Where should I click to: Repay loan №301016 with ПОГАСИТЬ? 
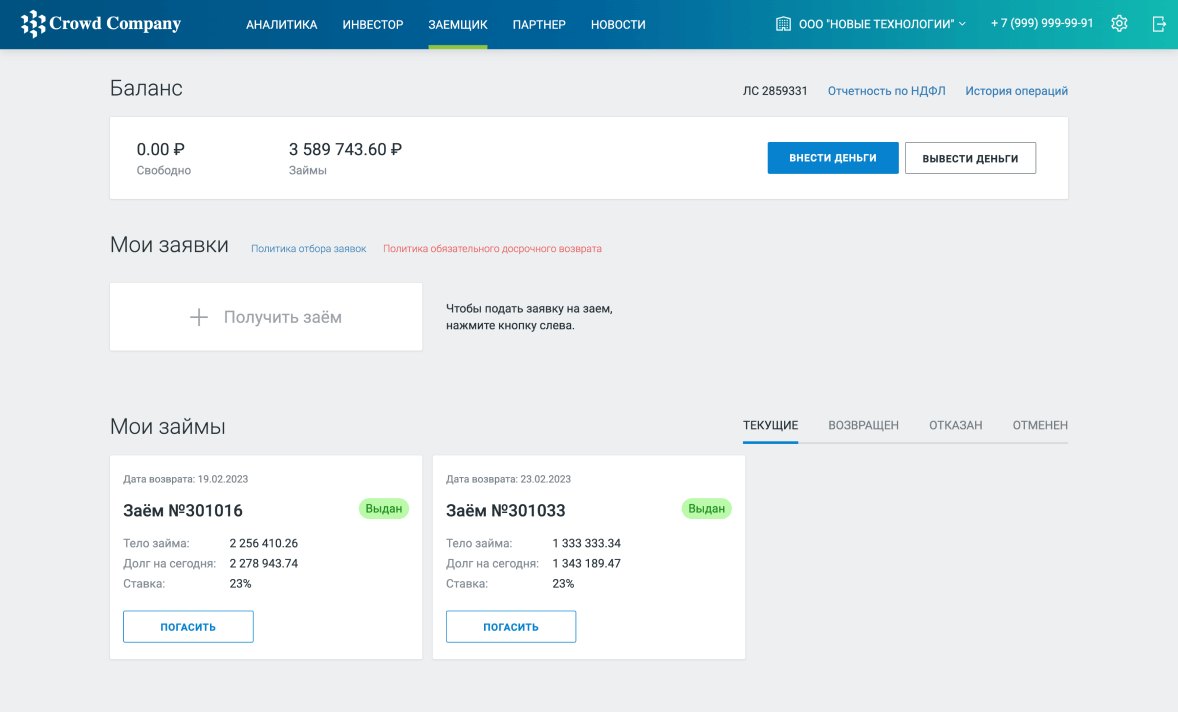(x=189, y=626)
